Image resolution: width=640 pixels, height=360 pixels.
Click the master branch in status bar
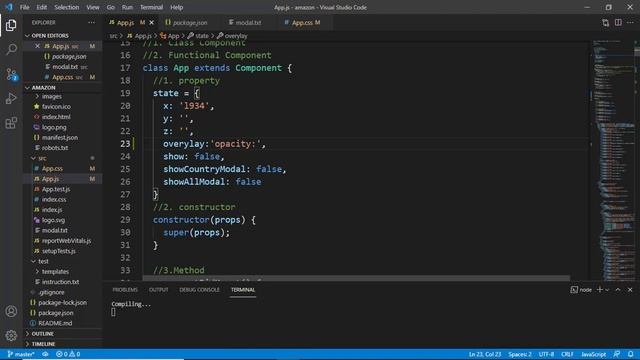(x=21, y=354)
